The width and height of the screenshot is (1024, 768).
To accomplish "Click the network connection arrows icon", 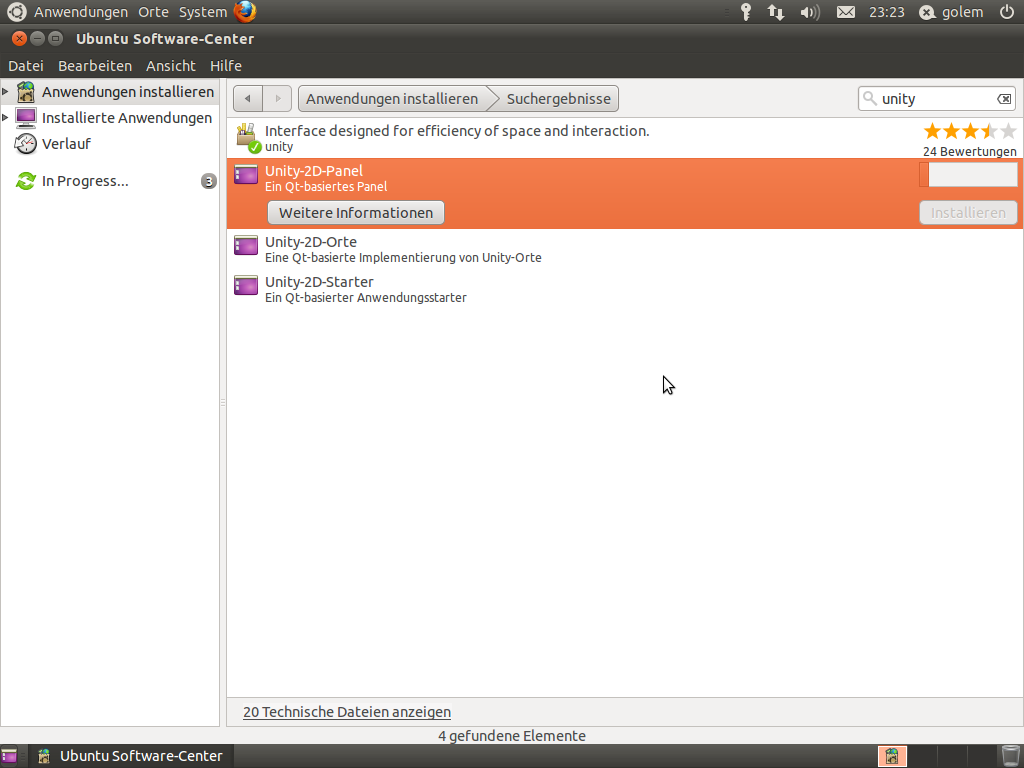I will [x=776, y=12].
